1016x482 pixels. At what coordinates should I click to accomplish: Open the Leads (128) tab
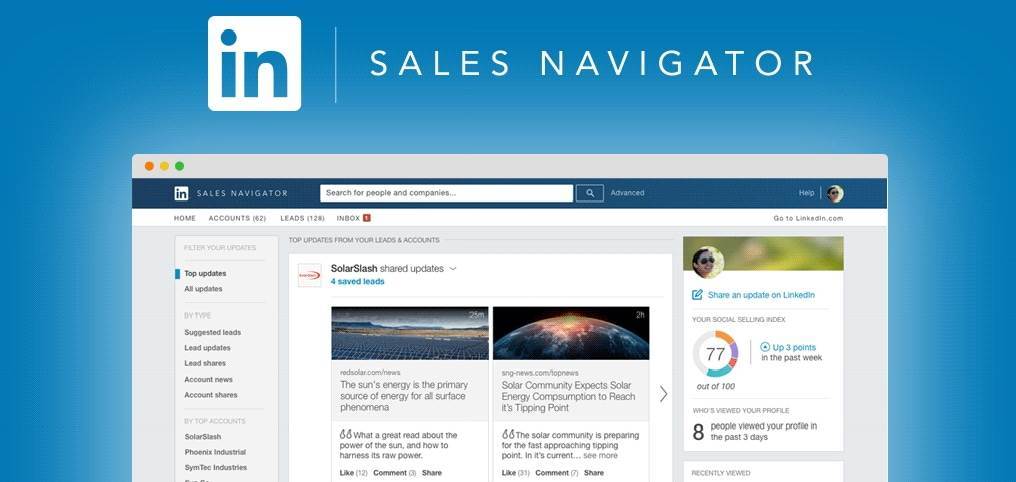tap(303, 218)
